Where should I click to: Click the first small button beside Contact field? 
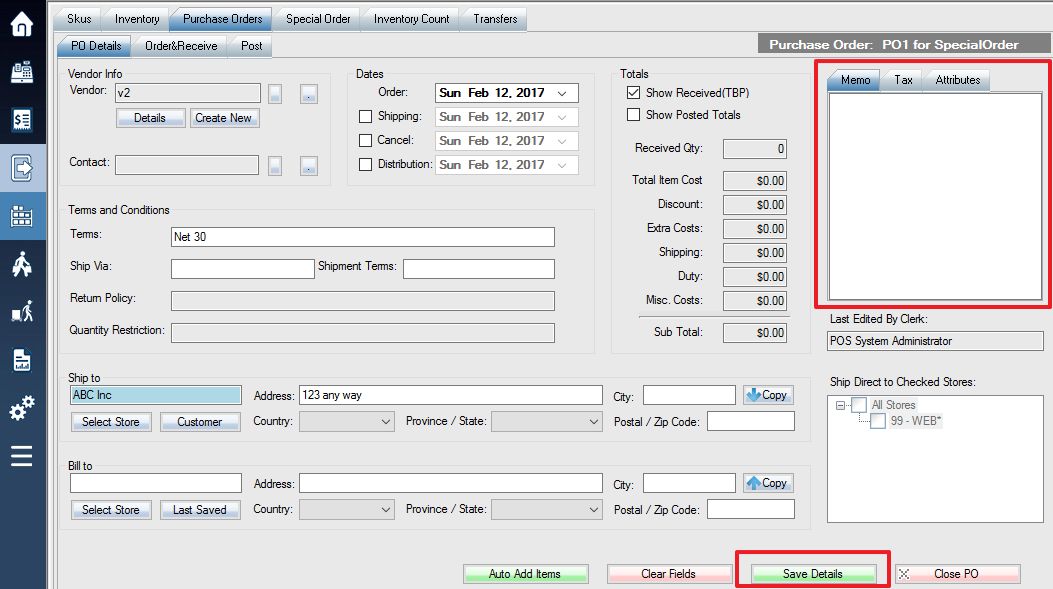click(275, 165)
